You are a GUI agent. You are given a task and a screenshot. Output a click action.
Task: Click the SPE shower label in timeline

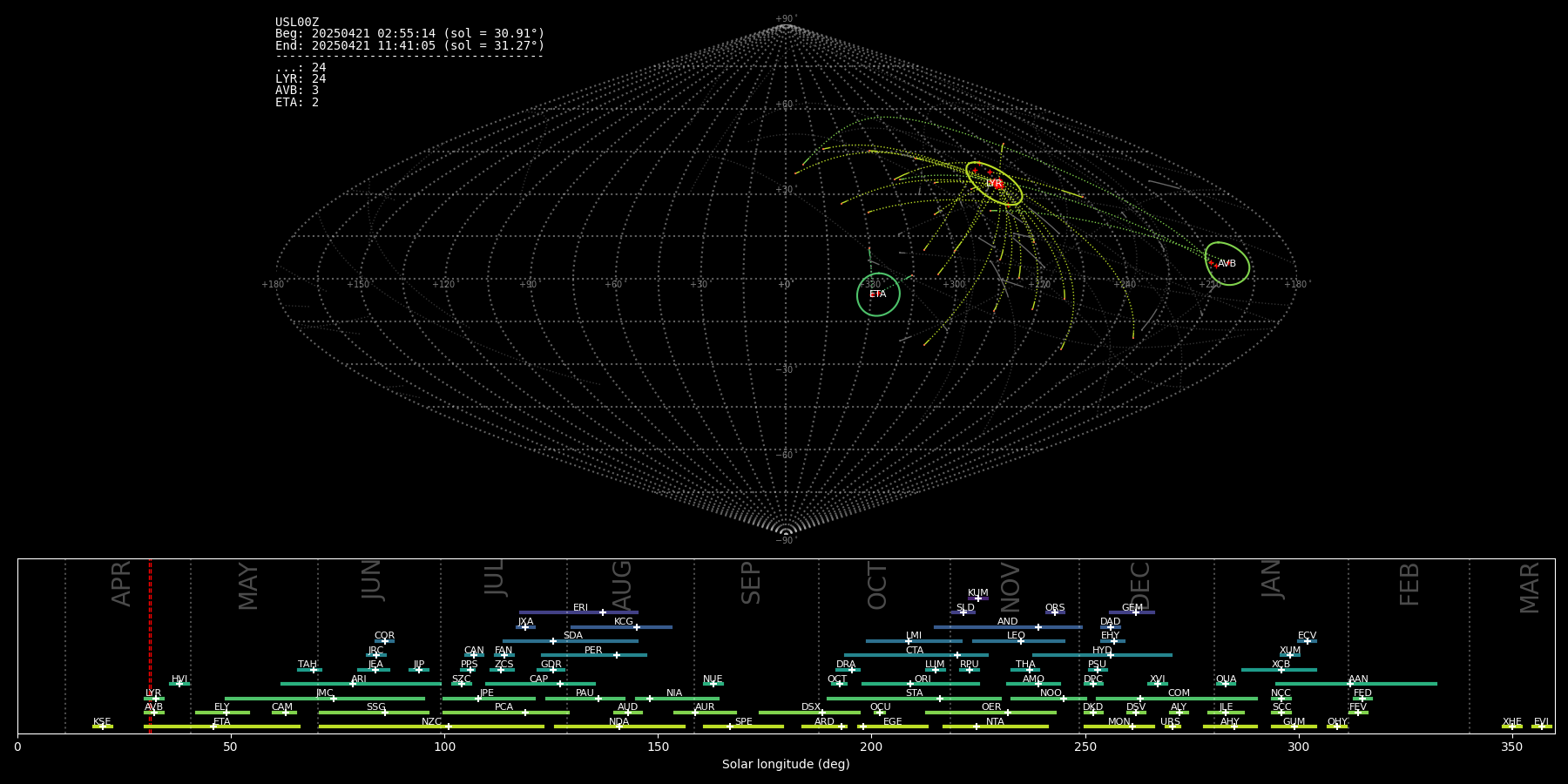click(744, 722)
